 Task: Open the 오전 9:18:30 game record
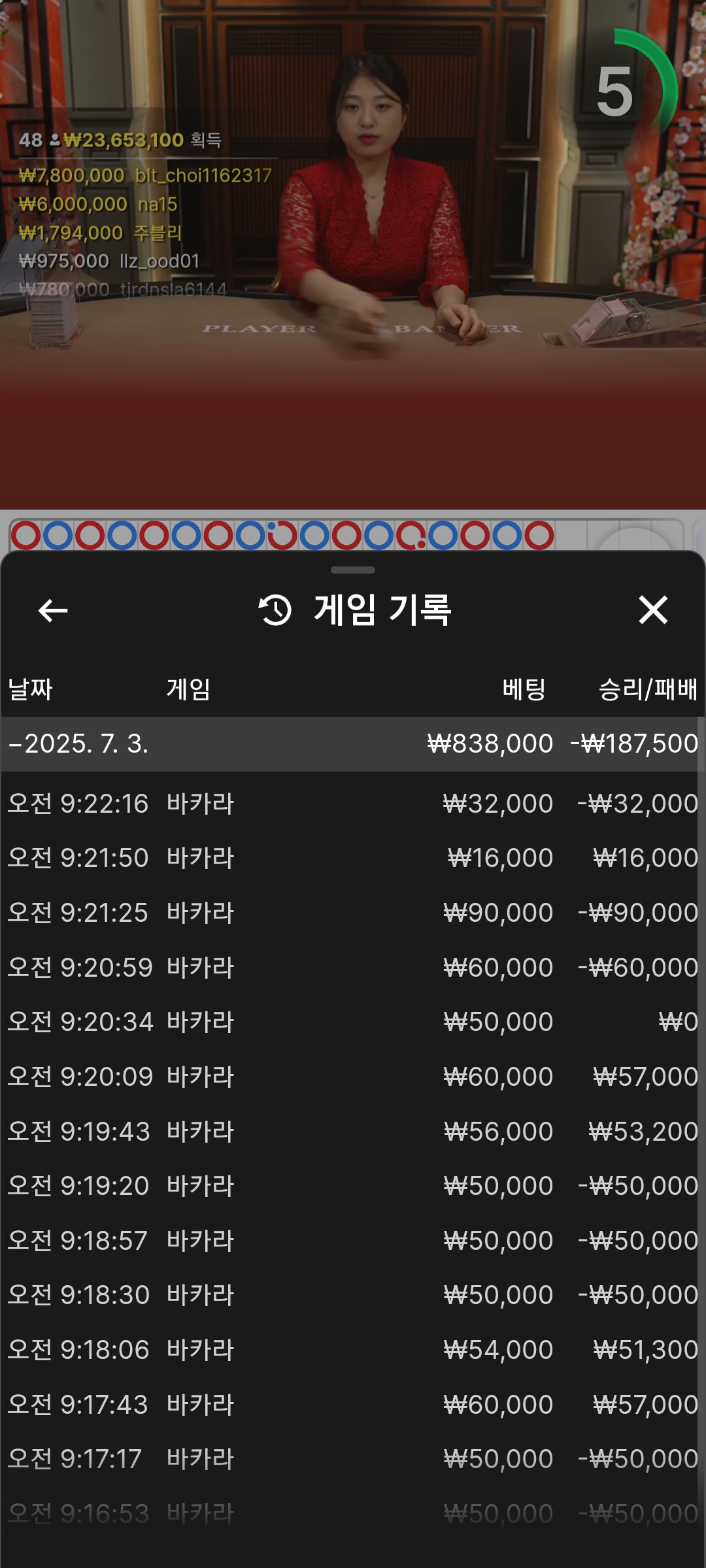353,1296
